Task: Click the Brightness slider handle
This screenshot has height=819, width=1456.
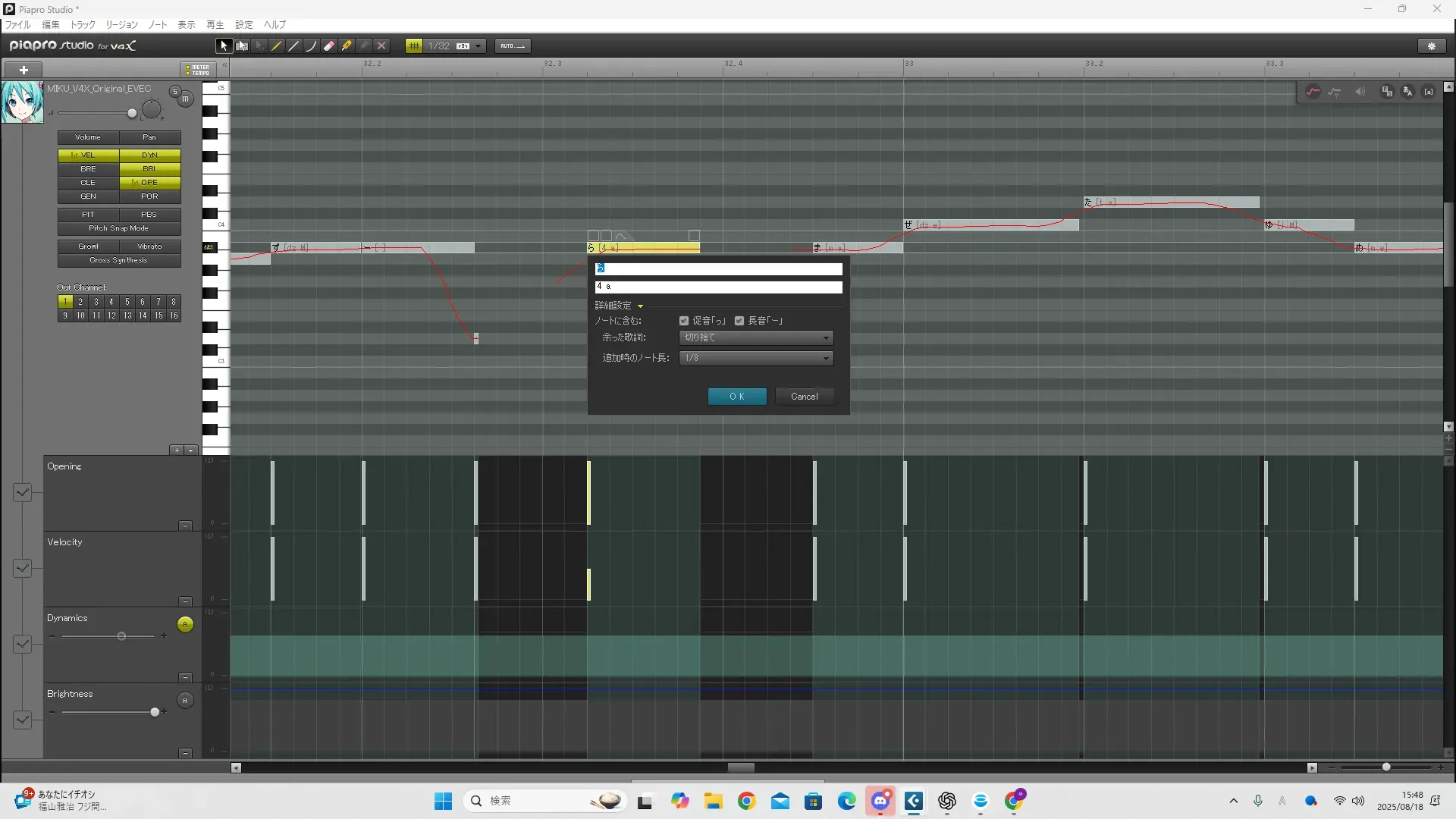Action: pyautogui.click(x=155, y=712)
